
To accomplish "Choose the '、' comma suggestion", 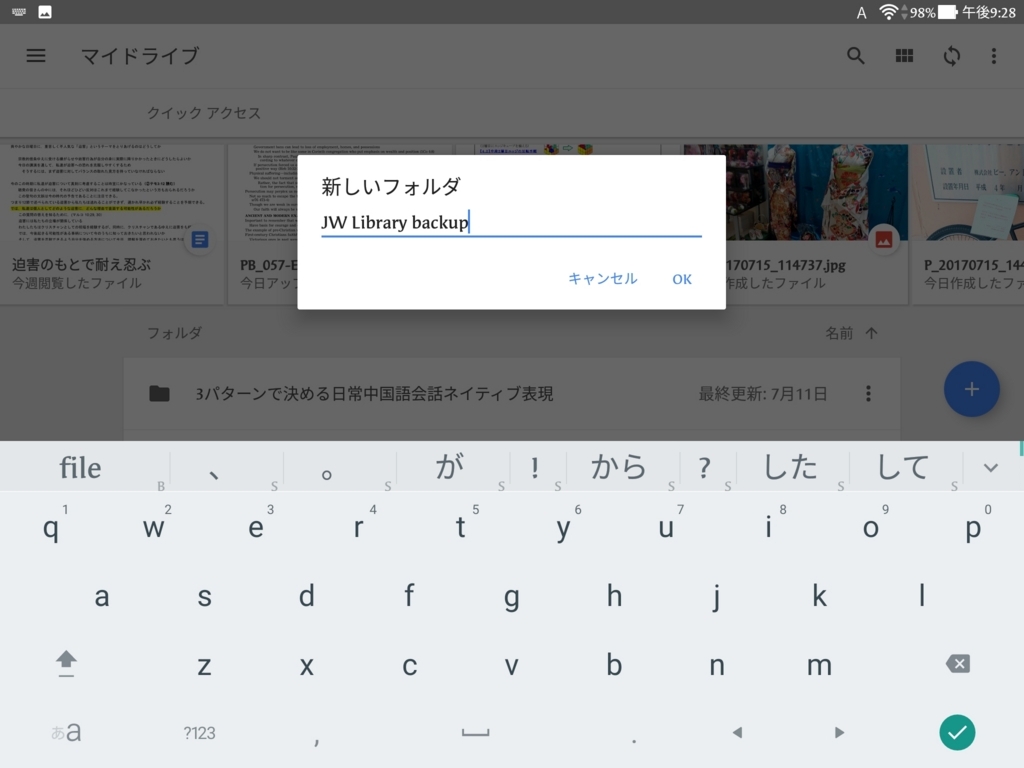I will pyautogui.click(x=214, y=475).
